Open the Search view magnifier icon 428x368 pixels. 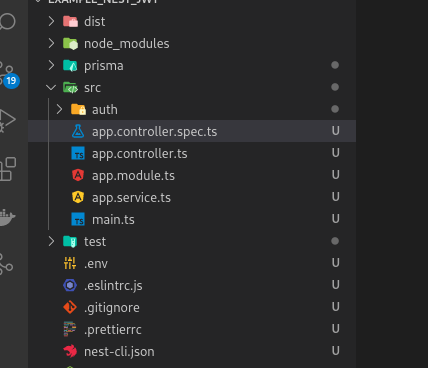pos(7,21)
